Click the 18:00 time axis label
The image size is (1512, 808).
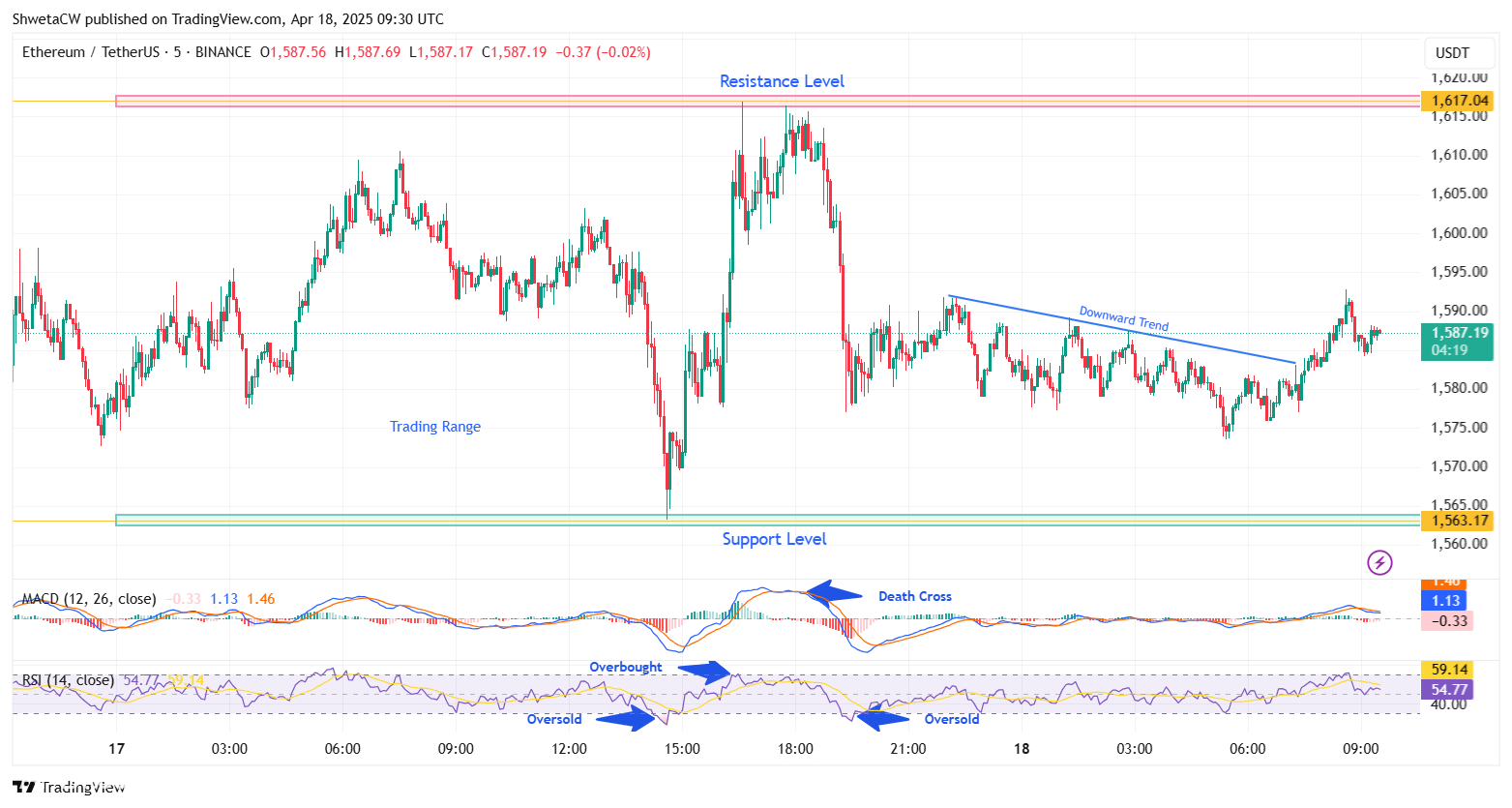[x=795, y=748]
